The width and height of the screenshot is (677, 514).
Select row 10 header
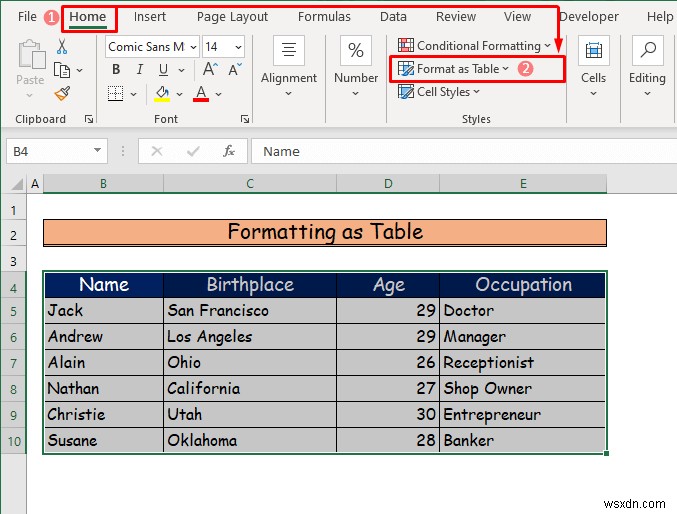[13, 441]
